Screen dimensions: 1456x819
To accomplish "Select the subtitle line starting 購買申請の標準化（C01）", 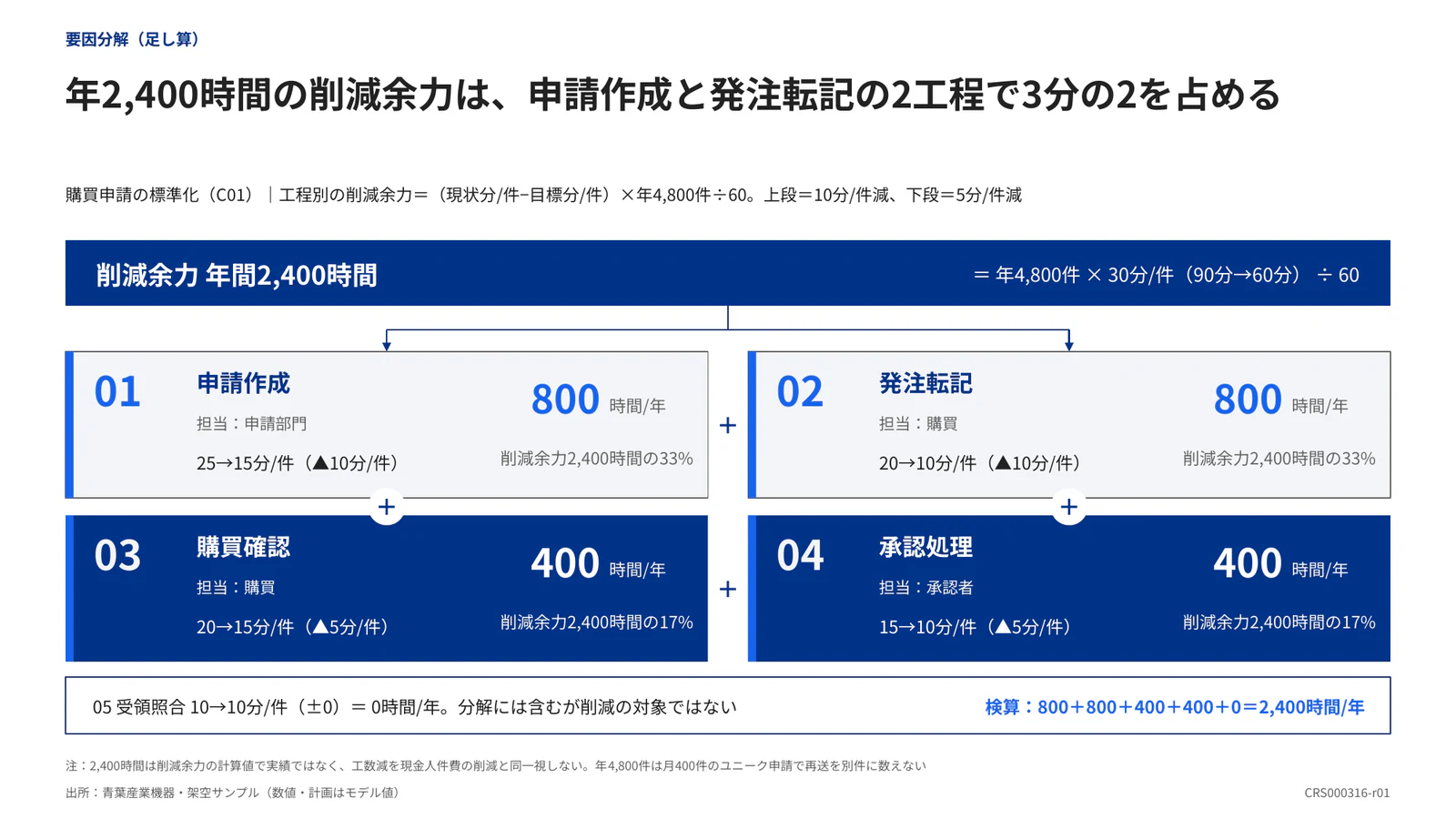I will click(543, 195).
